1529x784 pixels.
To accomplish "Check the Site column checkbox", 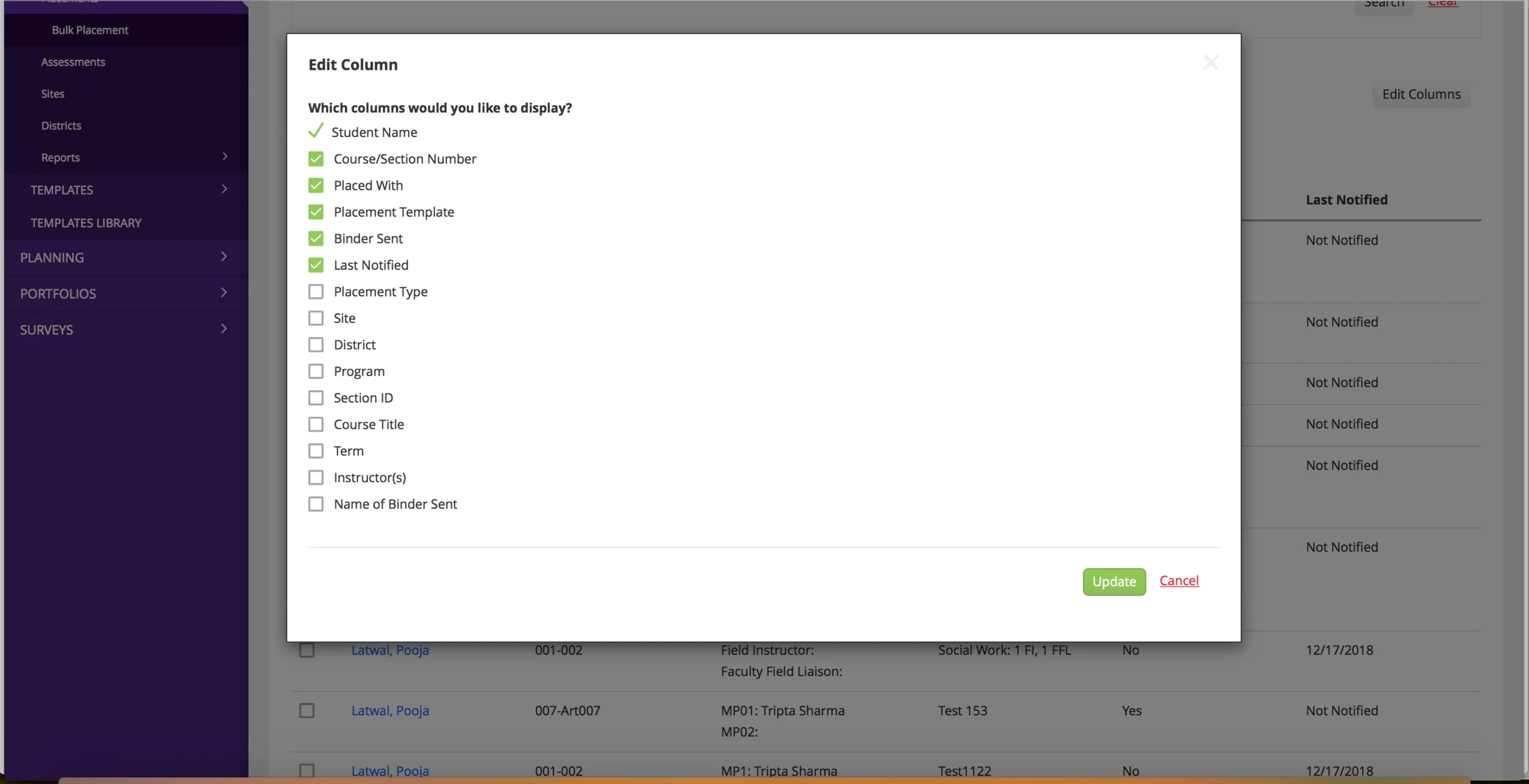I will tap(316, 318).
